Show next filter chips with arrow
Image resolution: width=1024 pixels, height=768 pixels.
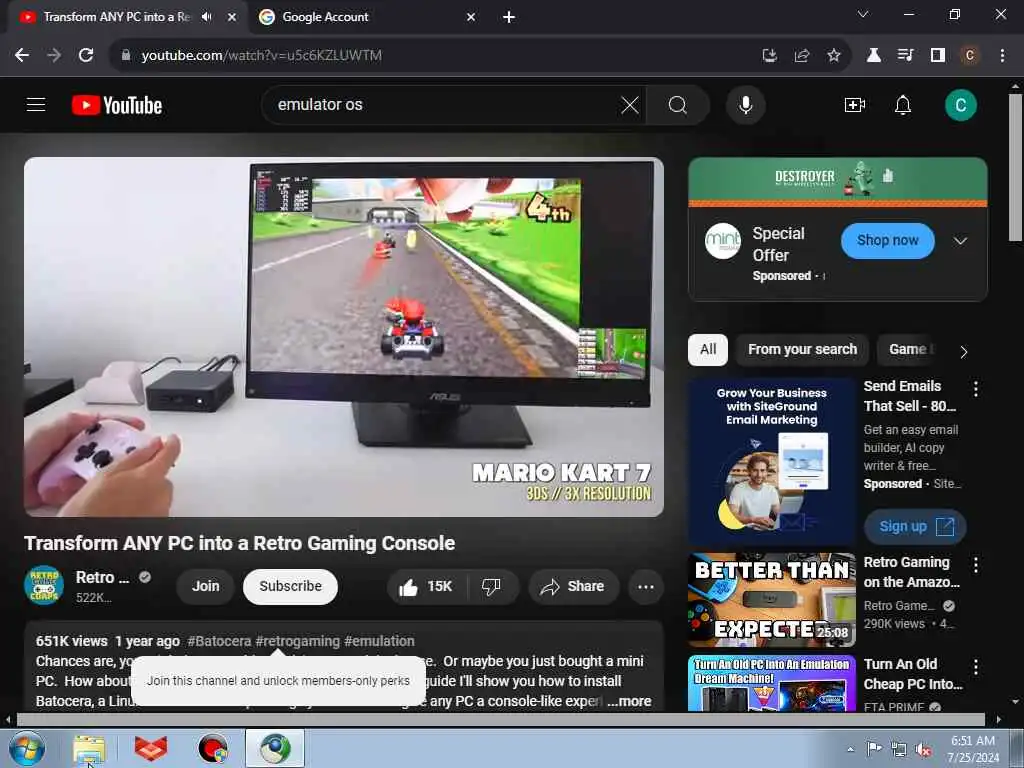point(964,352)
